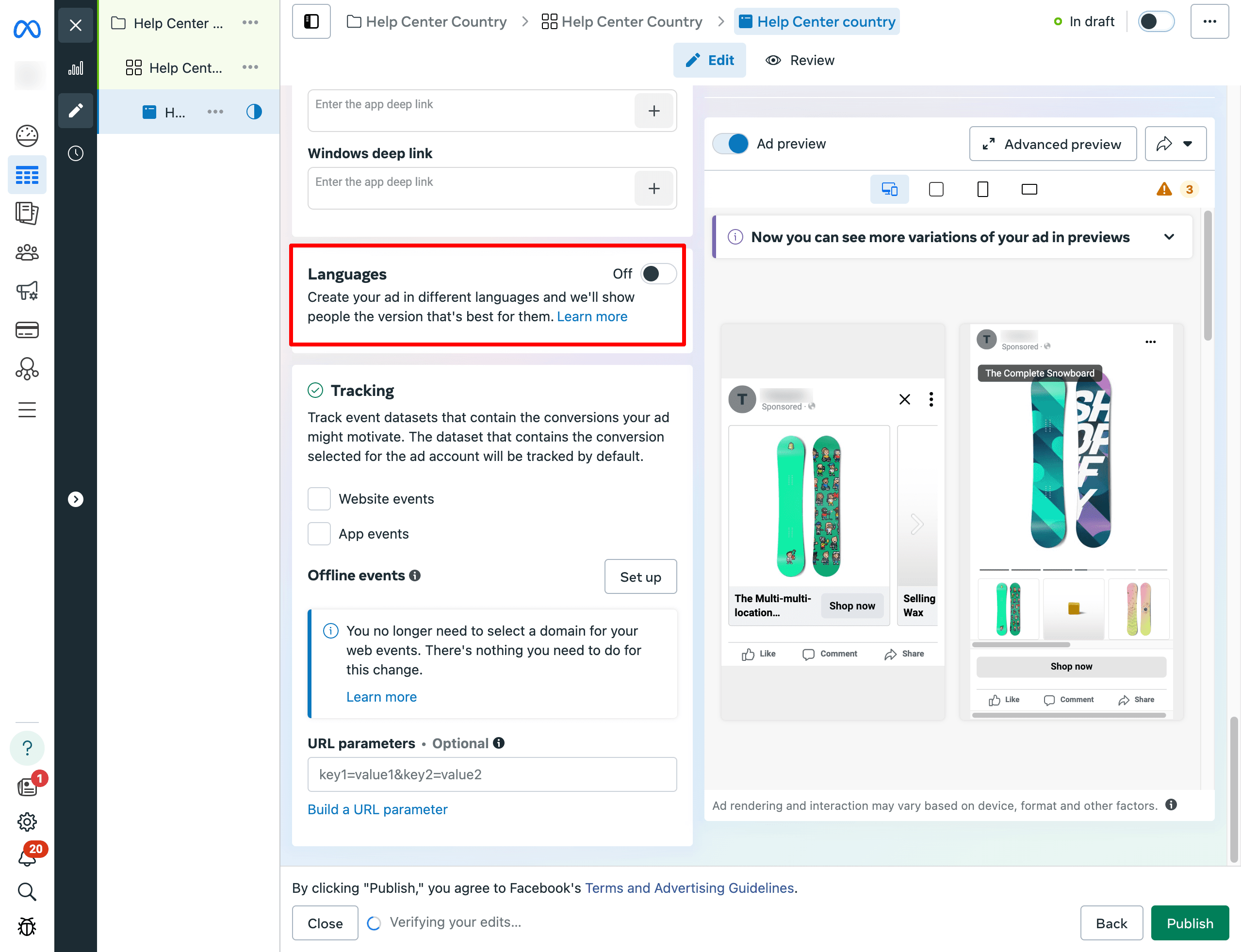Expand the ad preview variations banner chevron
Screen dimensions: 1241x952
[1168, 237]
